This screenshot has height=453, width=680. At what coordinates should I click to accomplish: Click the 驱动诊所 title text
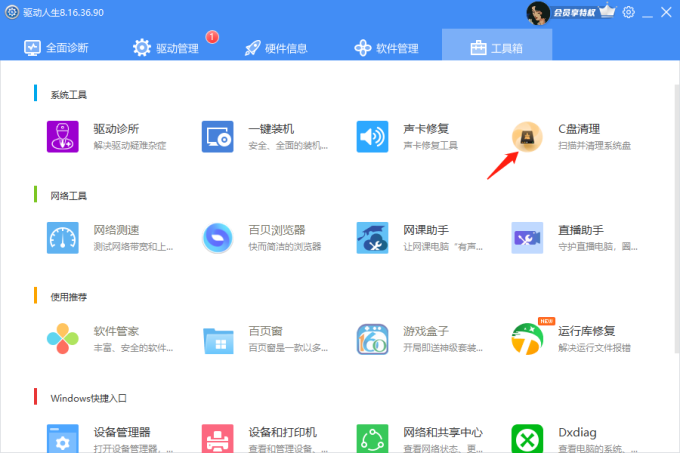coord(116,129)
